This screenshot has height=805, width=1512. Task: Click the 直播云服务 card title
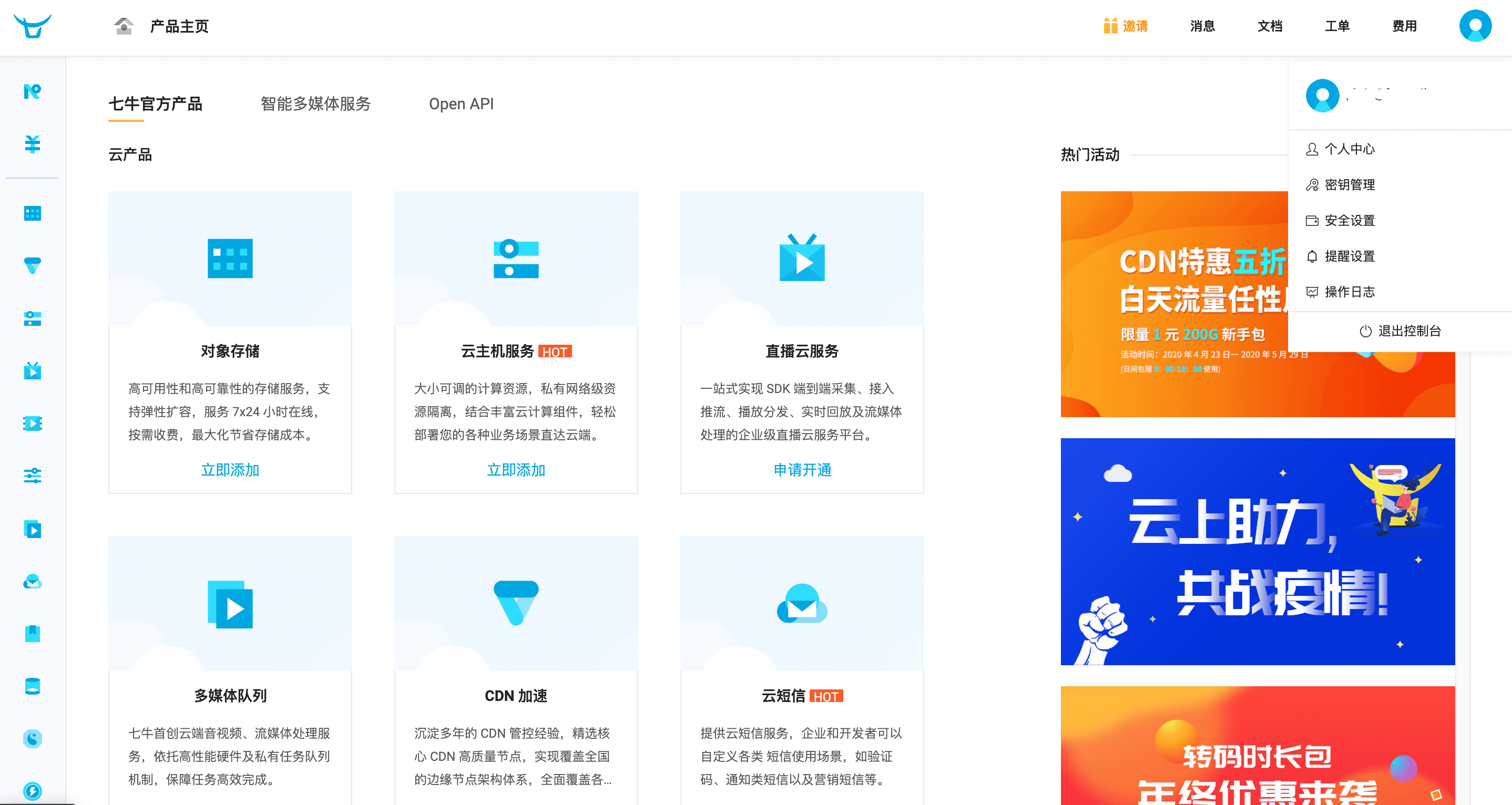tap(802, 351)
